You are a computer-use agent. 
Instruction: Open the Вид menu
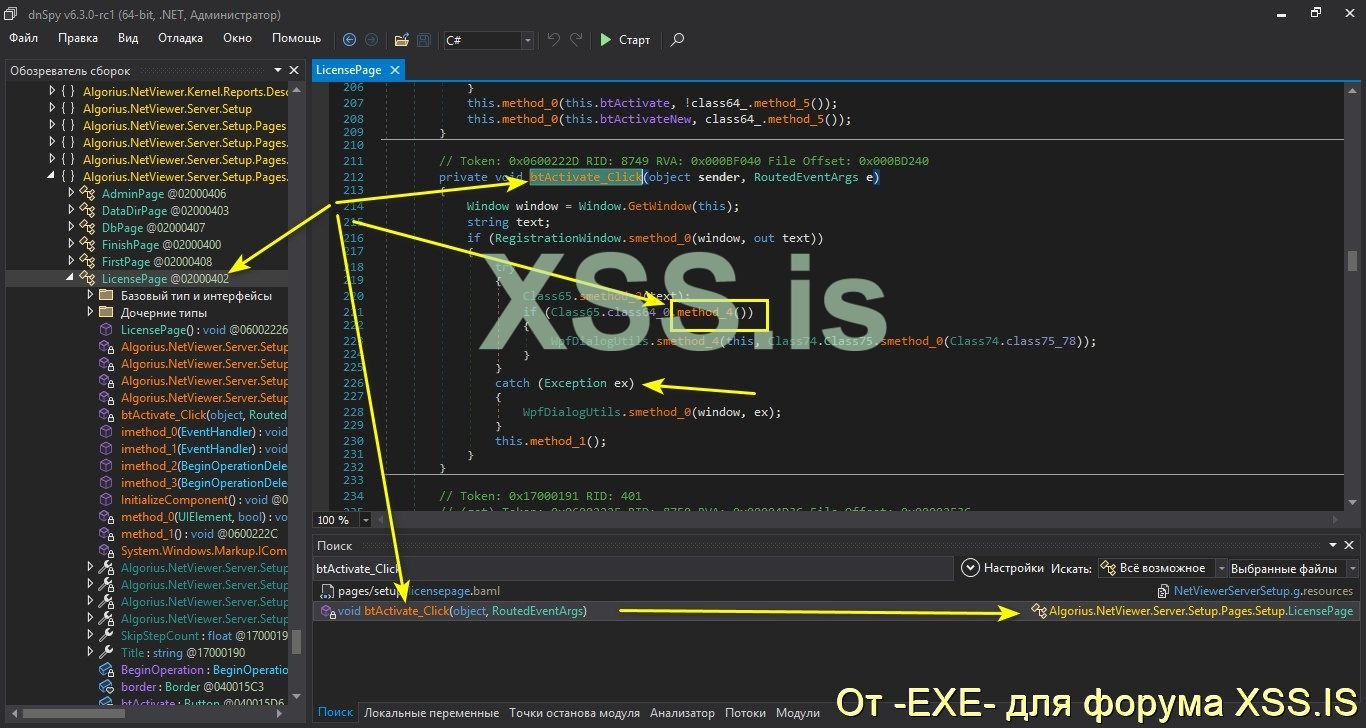(x=128, y=38)
